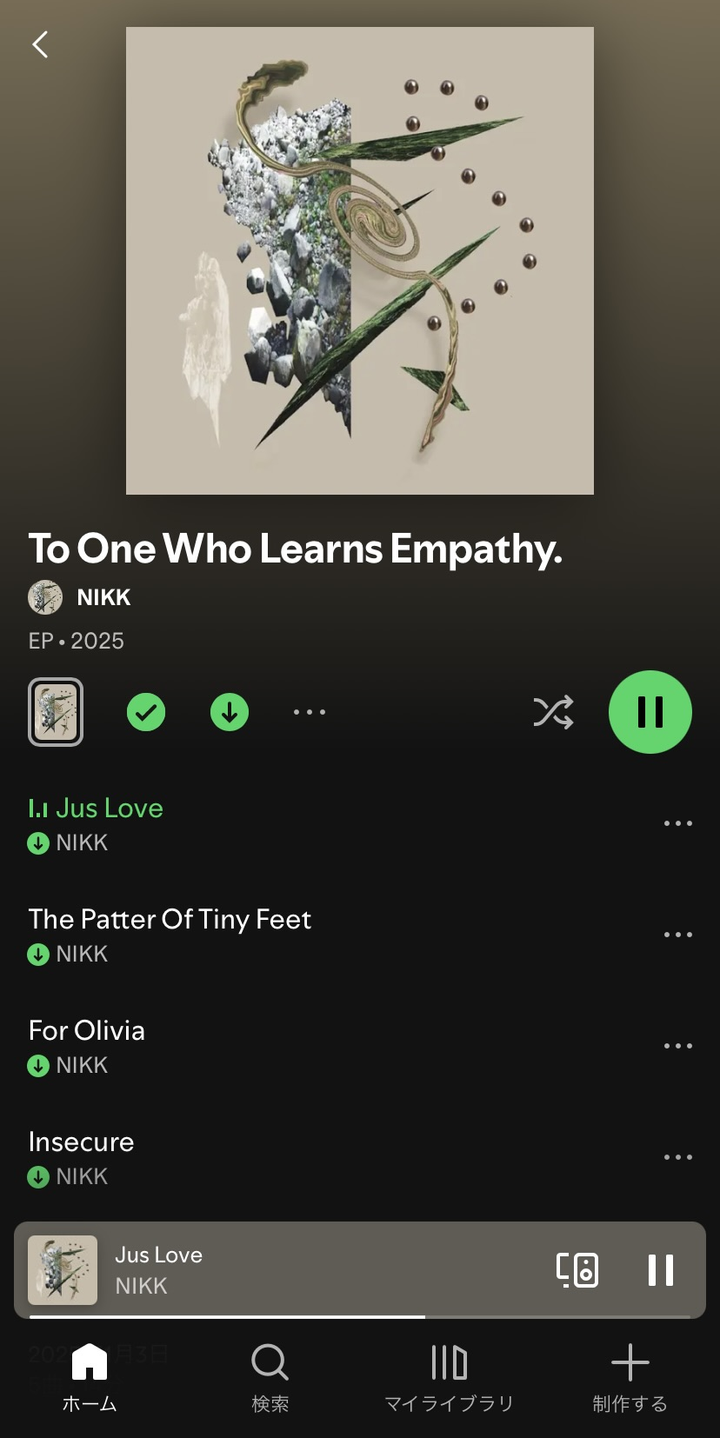Open the small album cover preview button
This screenshot has width=720, height=1438.
point(56,712)
